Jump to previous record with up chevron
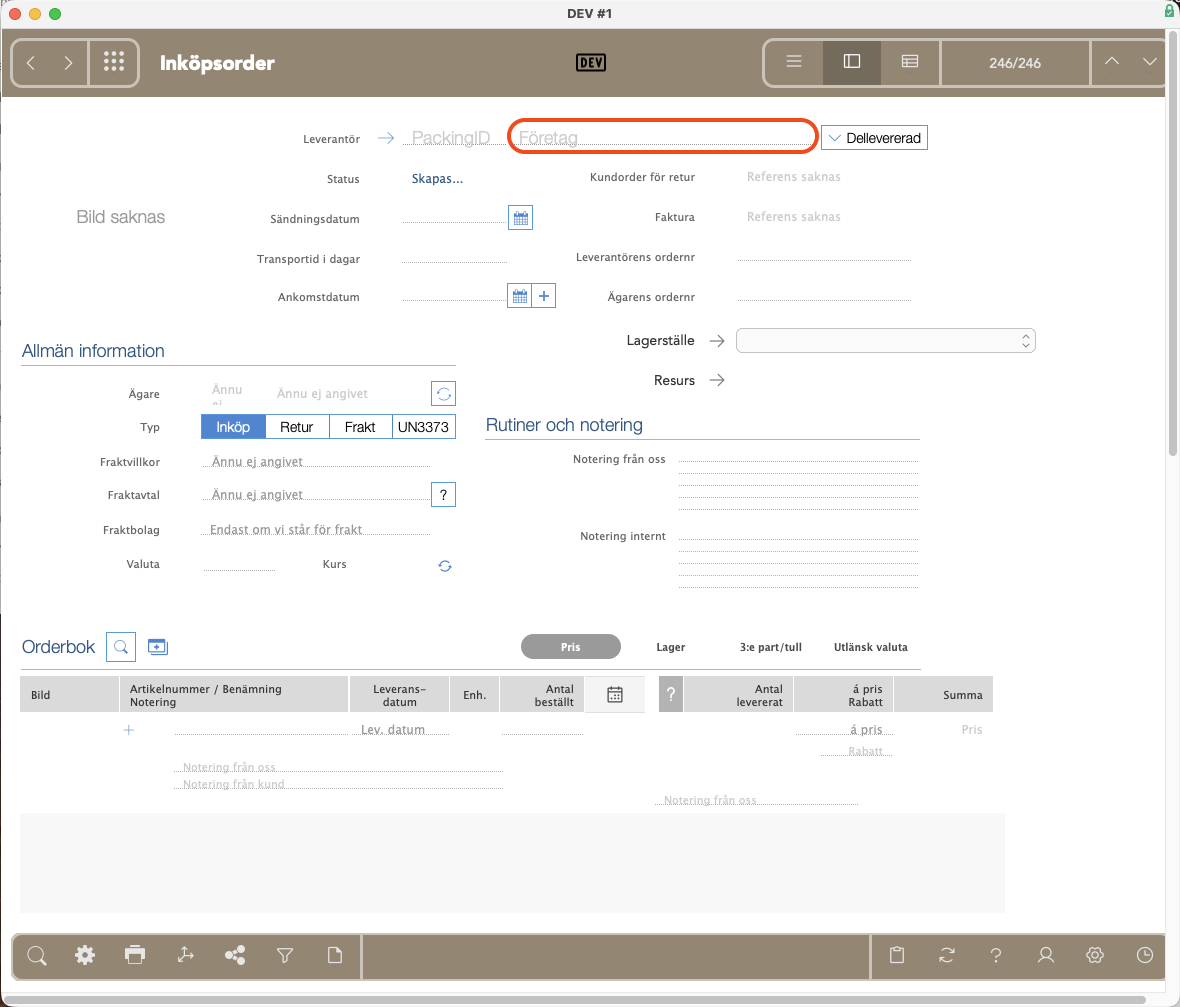This screenshot has width=1180, height=1007. (x=1112, y=62)
